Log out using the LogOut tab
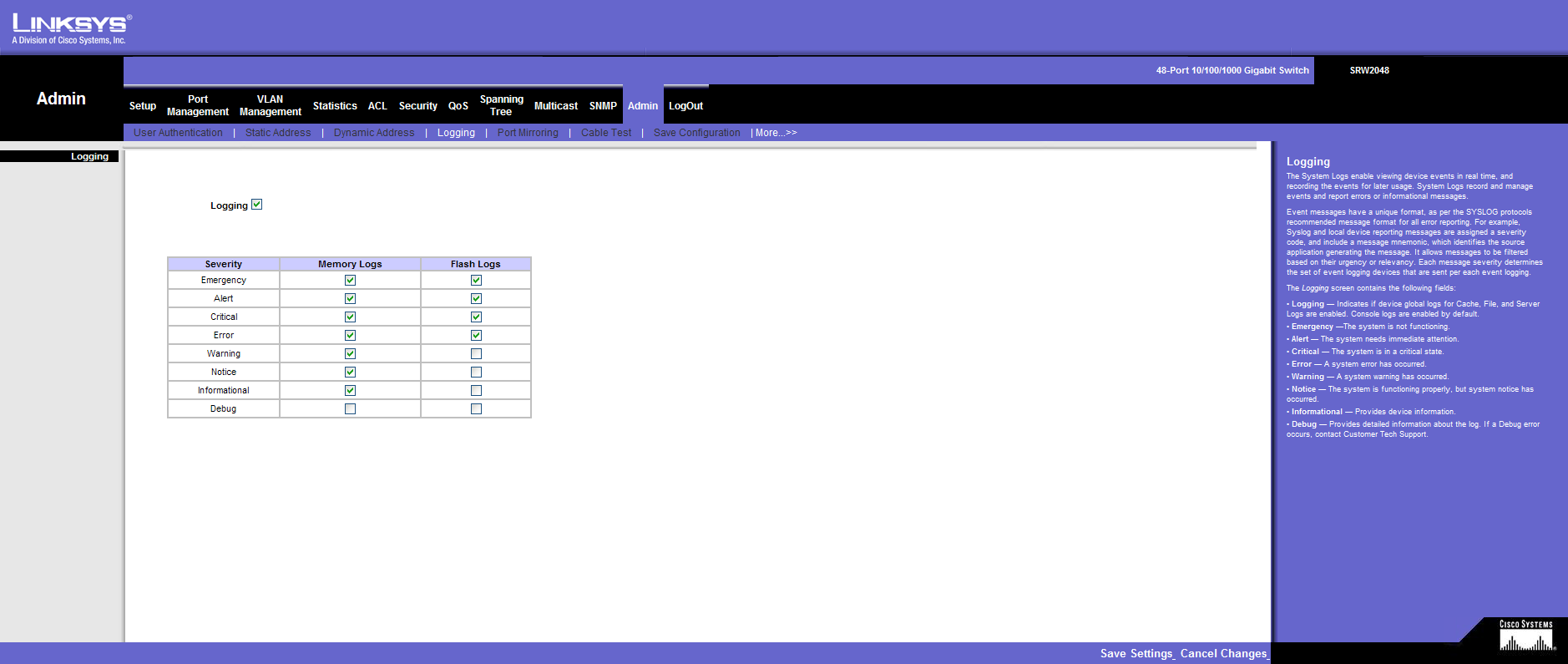The height and width of the screenshot is (664, 1568). click(685, 106)
